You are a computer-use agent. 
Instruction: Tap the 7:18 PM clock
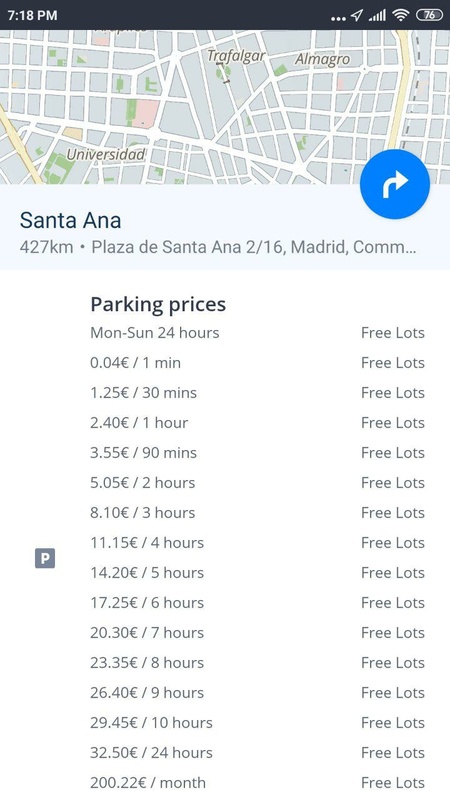[x=33, y=15]
